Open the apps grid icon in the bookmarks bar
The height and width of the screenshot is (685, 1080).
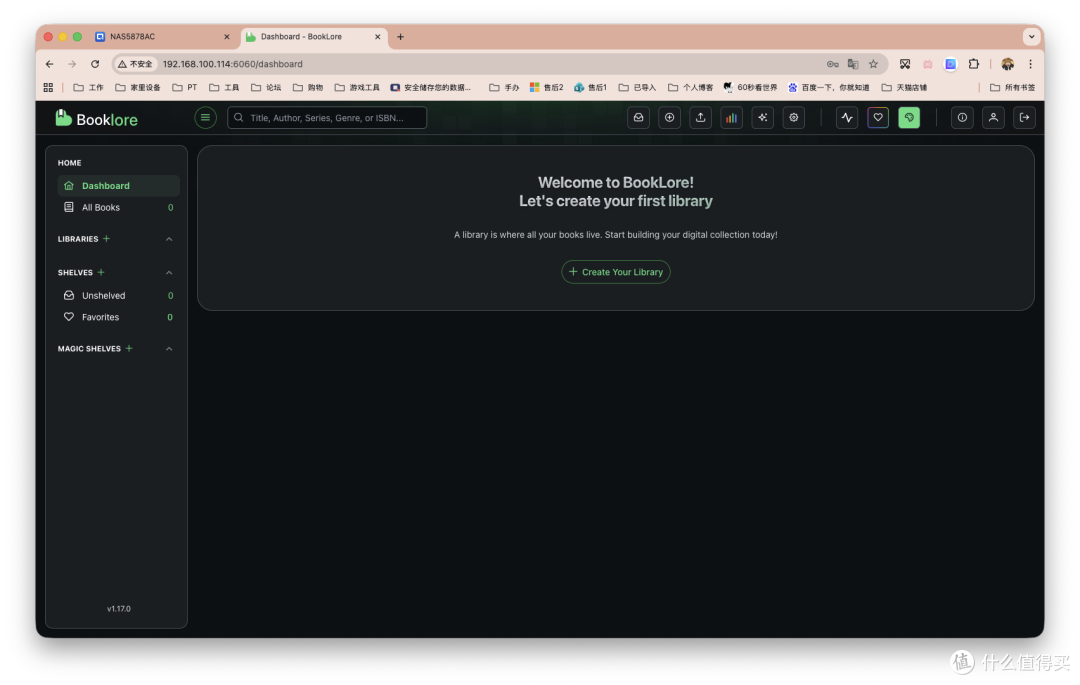click(48, 87)
